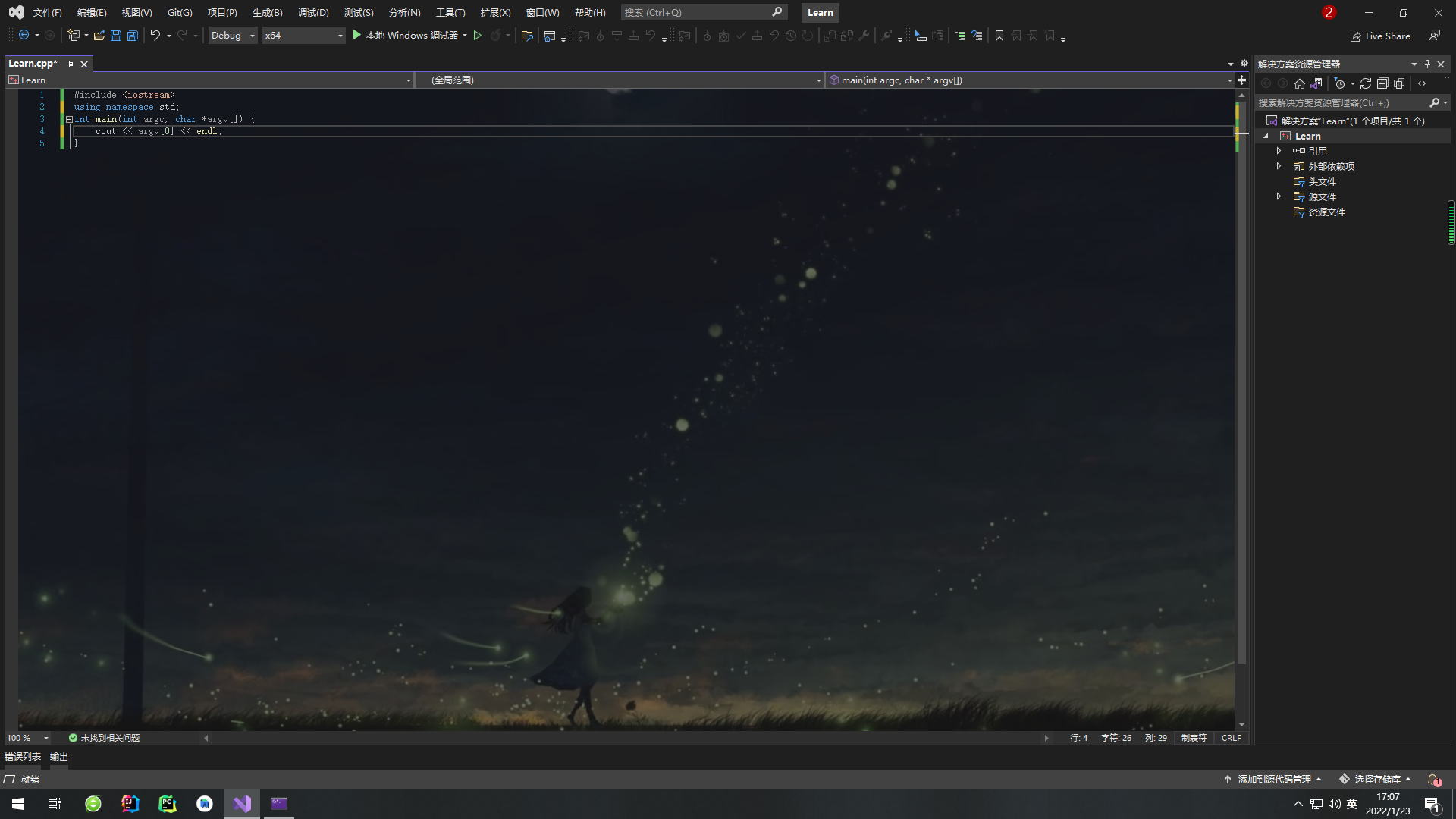1456x819 pixels.
Task: Open the Git(G) menu
Action: coord(180,13)
